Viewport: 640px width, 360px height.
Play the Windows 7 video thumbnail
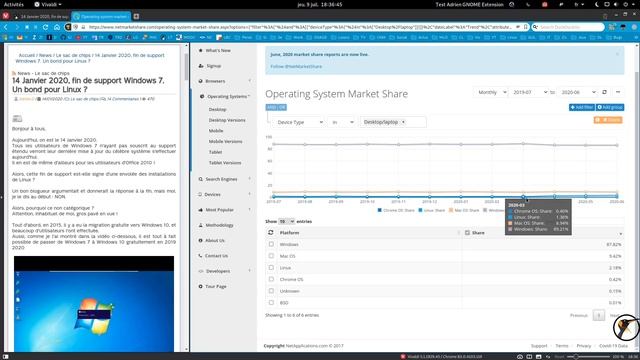[94, 304]
